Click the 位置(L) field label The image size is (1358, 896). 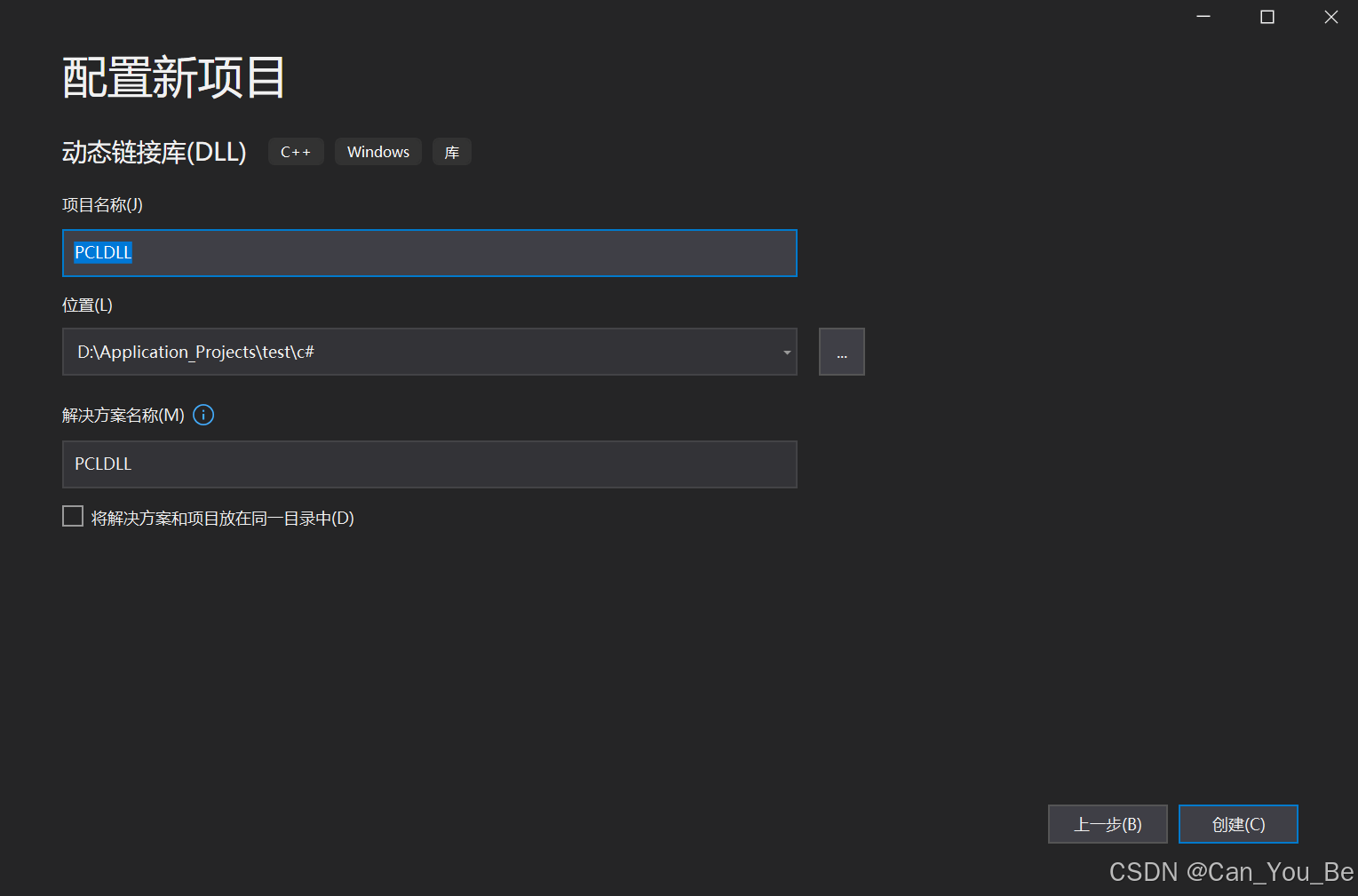(x=87, y=304)
